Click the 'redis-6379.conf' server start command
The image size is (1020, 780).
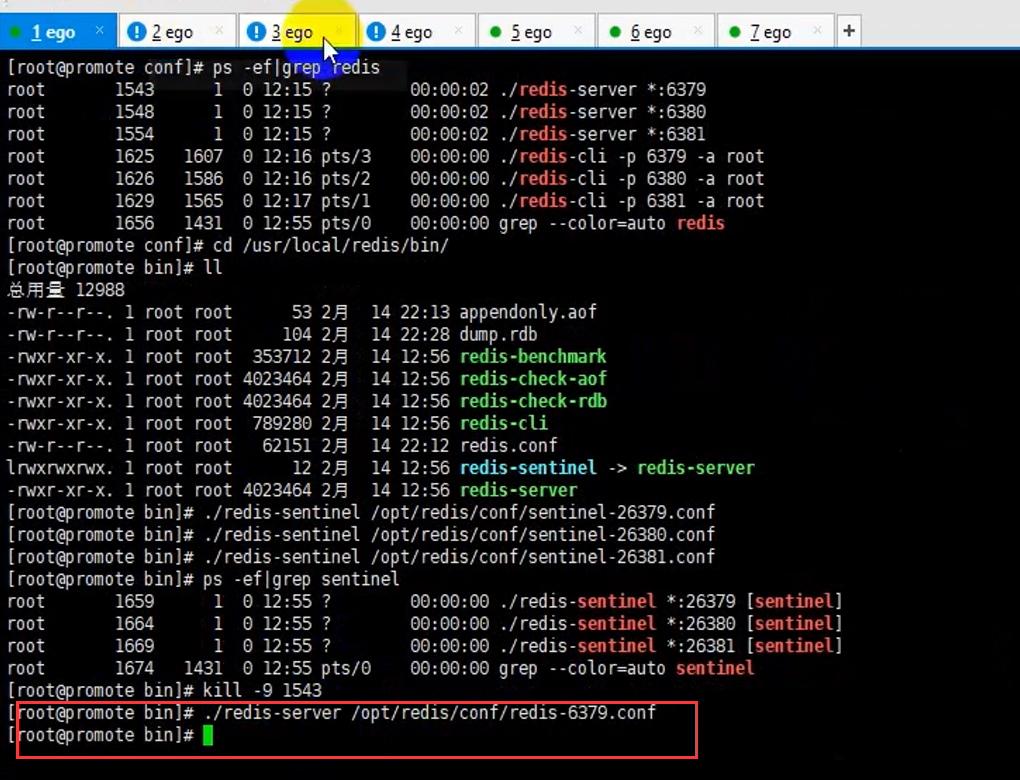[429, 713]
